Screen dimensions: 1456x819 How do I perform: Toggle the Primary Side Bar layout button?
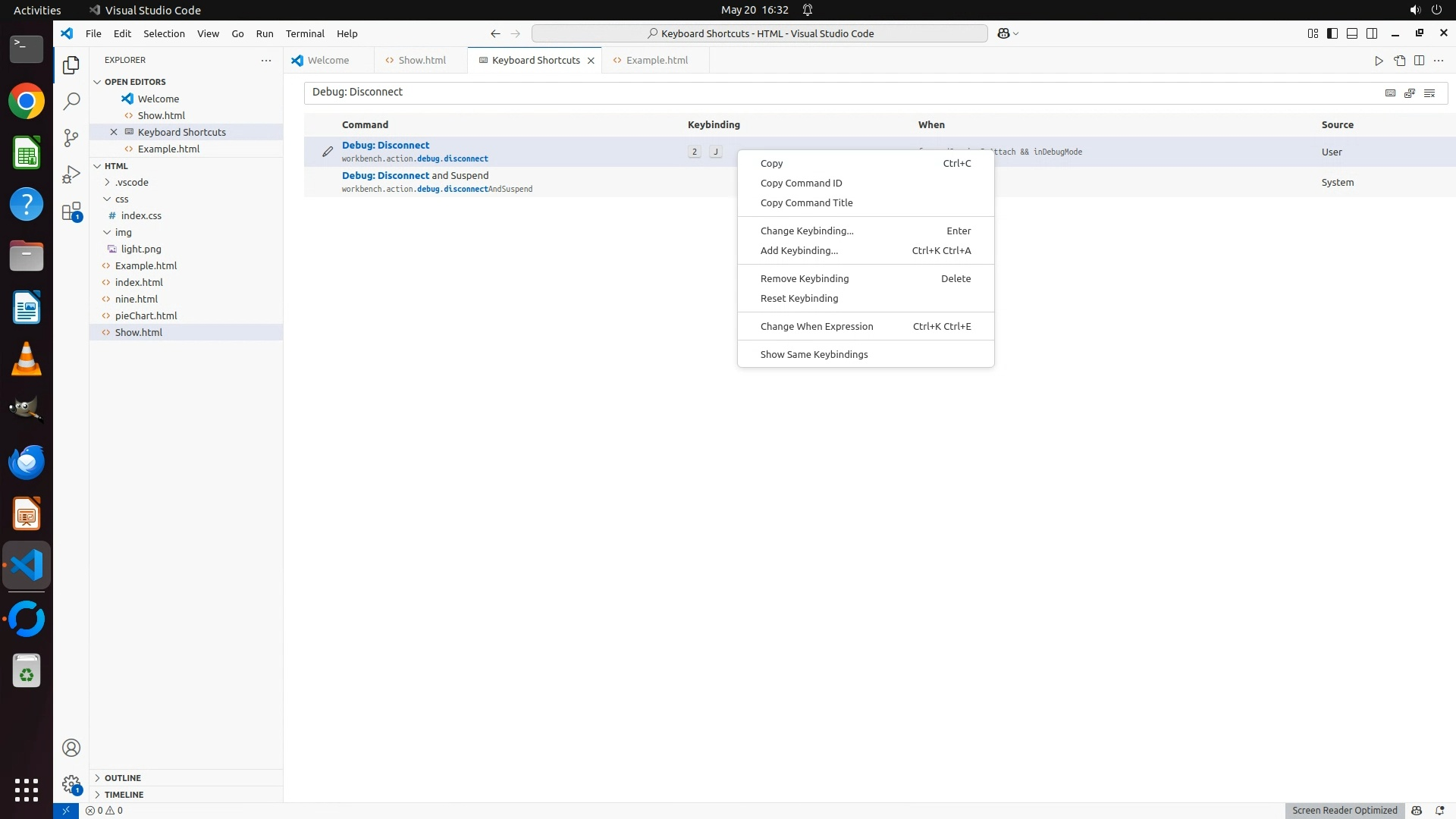click(1332, 33)
